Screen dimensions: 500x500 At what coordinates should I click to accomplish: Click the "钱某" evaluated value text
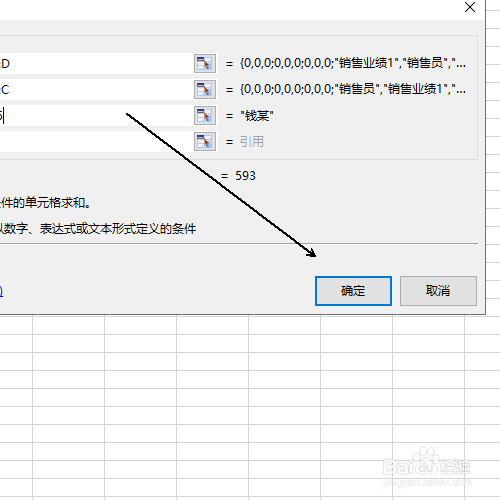tap(257, 116)
